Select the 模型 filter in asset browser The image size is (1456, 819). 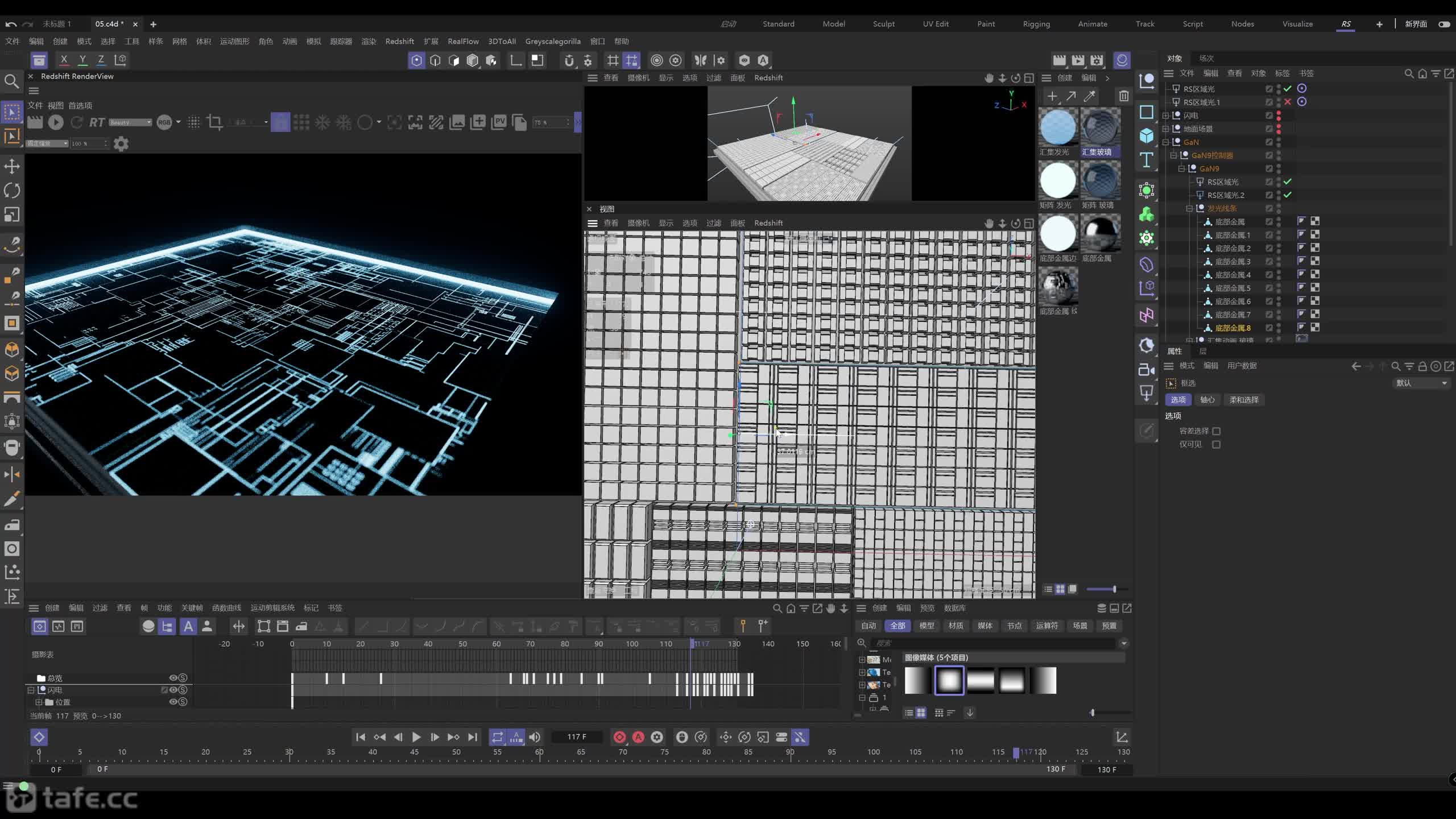926,626
